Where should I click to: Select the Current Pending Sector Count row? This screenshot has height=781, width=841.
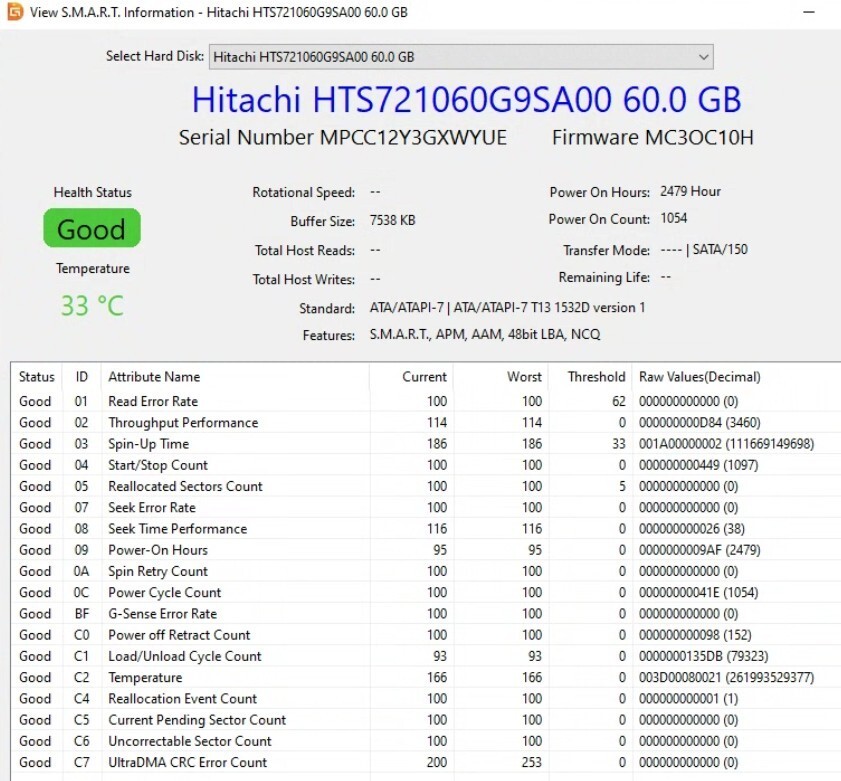[426, 720]
